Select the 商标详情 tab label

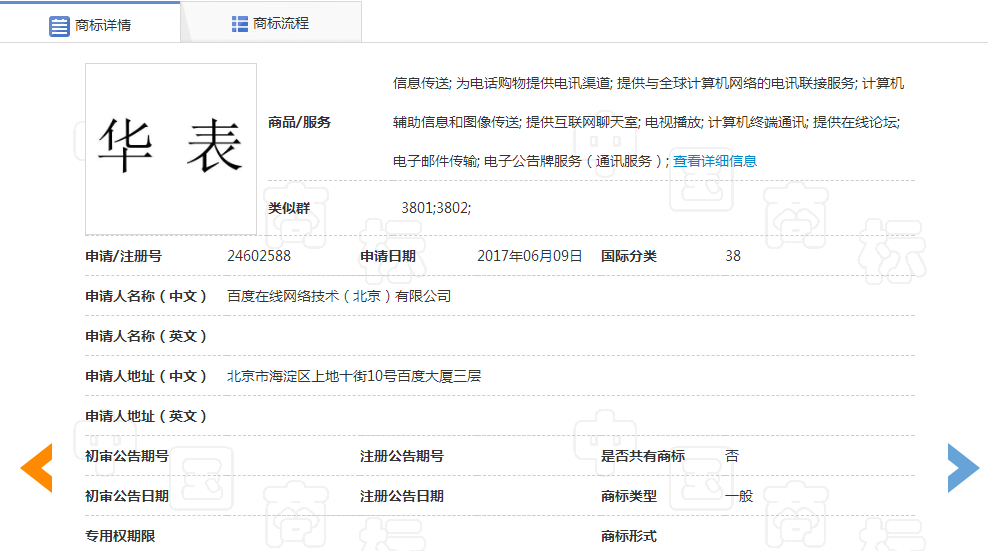tap(103, 25)
